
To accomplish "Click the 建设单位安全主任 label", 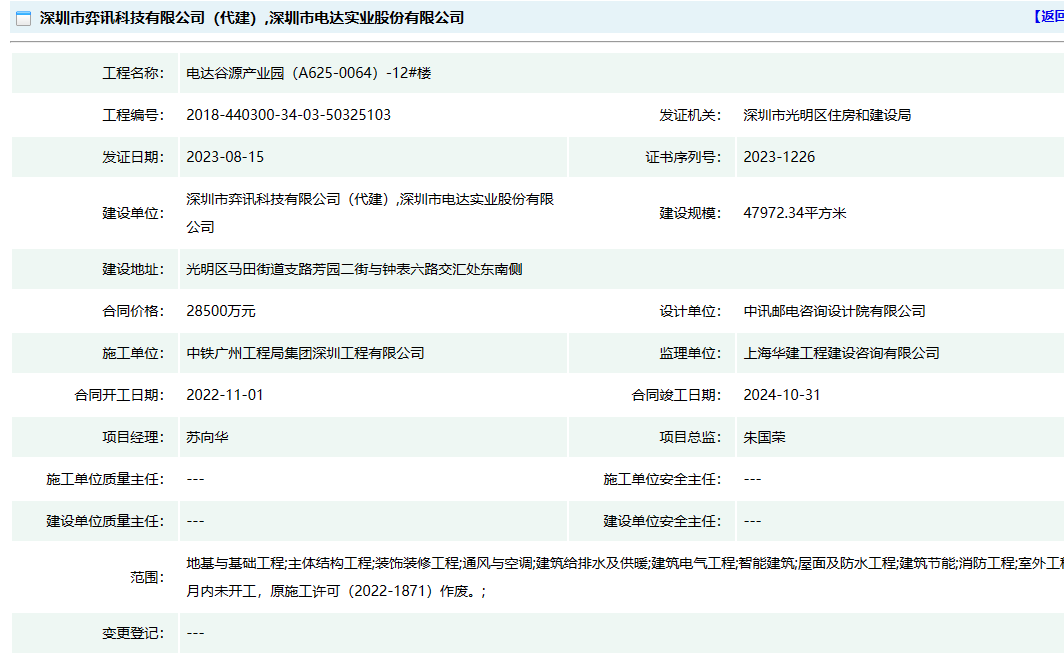I will 662,522.
